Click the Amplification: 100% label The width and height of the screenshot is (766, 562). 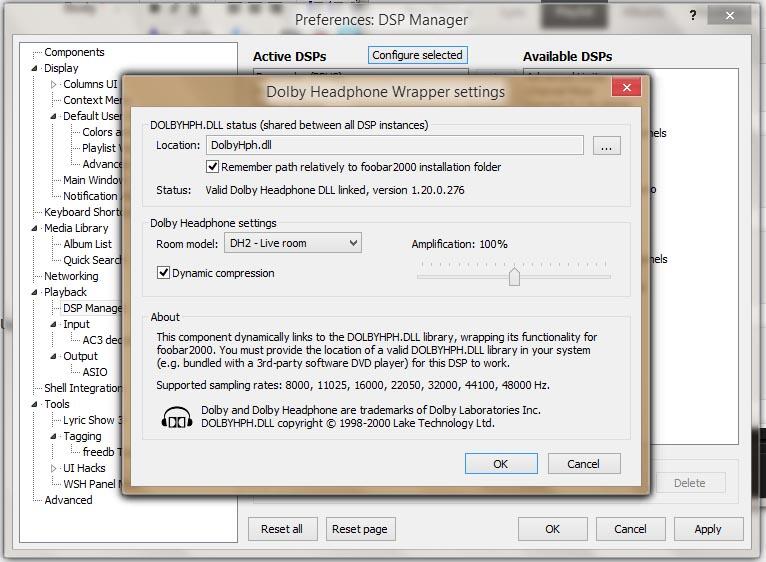(459, 244)
